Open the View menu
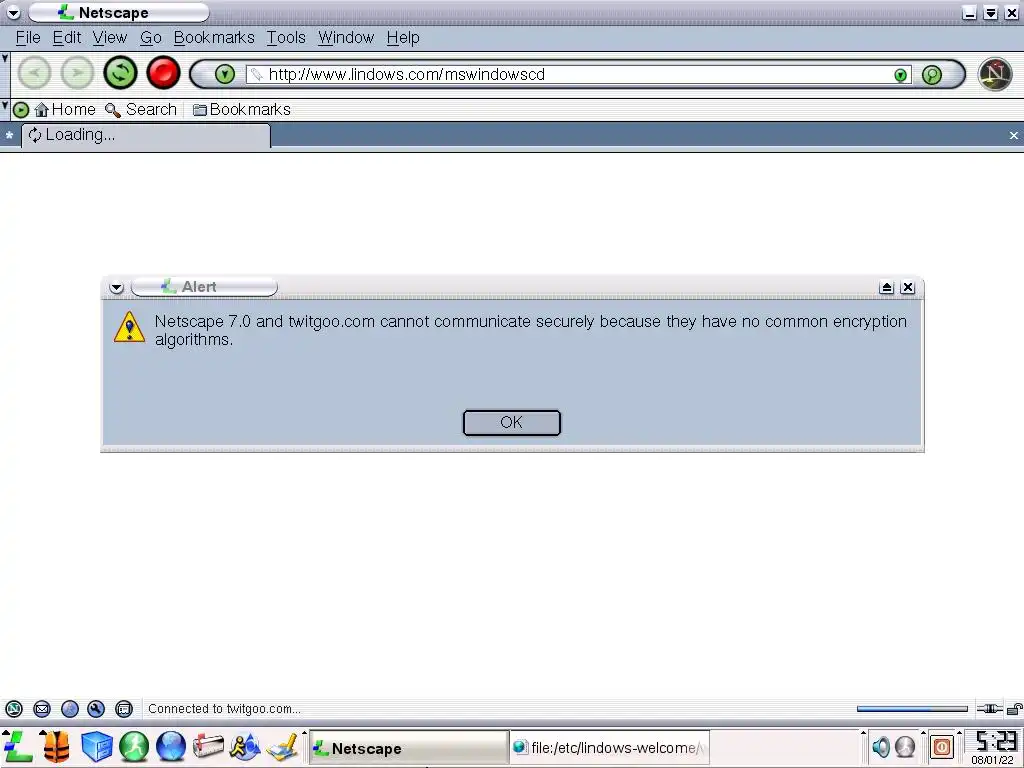The width and height of the screenshot is (1024, 768). [x=110, y=38]
